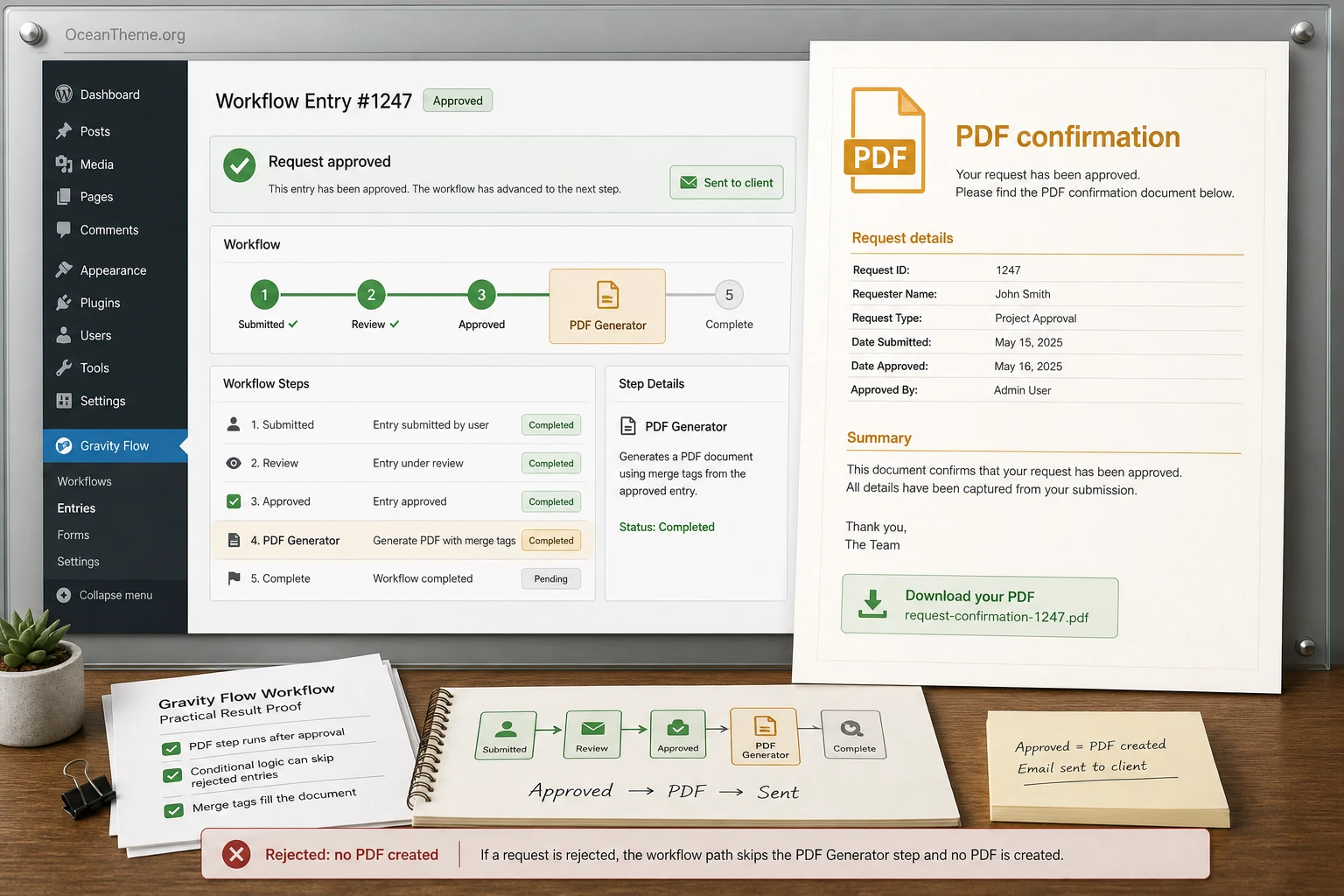Image resolution: width=1344 pixels, height=896 pixels.
Task: Click the Approved badge beside the entry title
Action: pos(458,101)
